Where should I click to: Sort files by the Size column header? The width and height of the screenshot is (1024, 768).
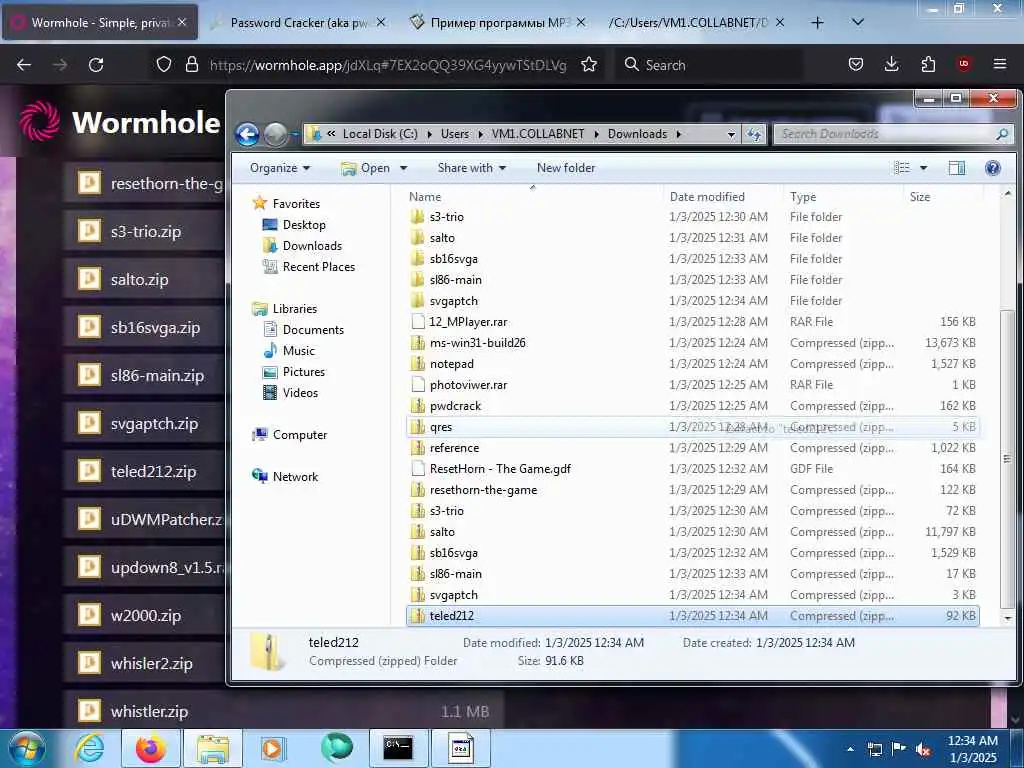[944, 197]
